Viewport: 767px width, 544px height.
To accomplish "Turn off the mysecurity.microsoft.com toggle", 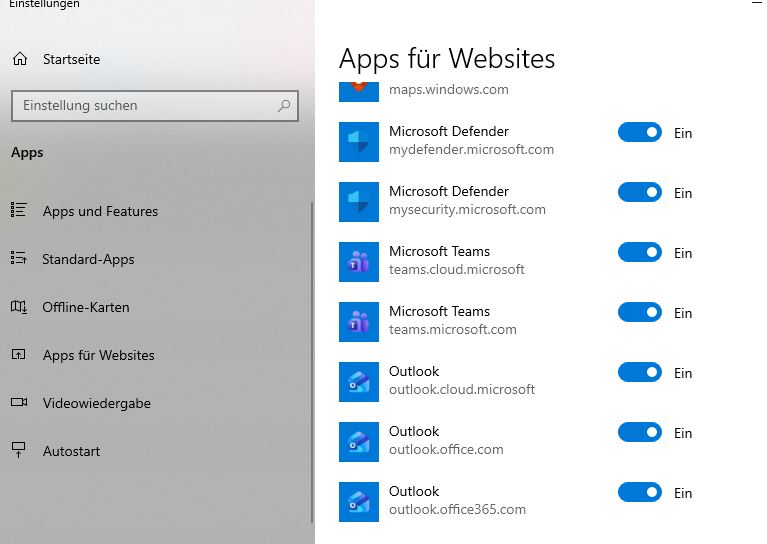I will coord(639,192).
